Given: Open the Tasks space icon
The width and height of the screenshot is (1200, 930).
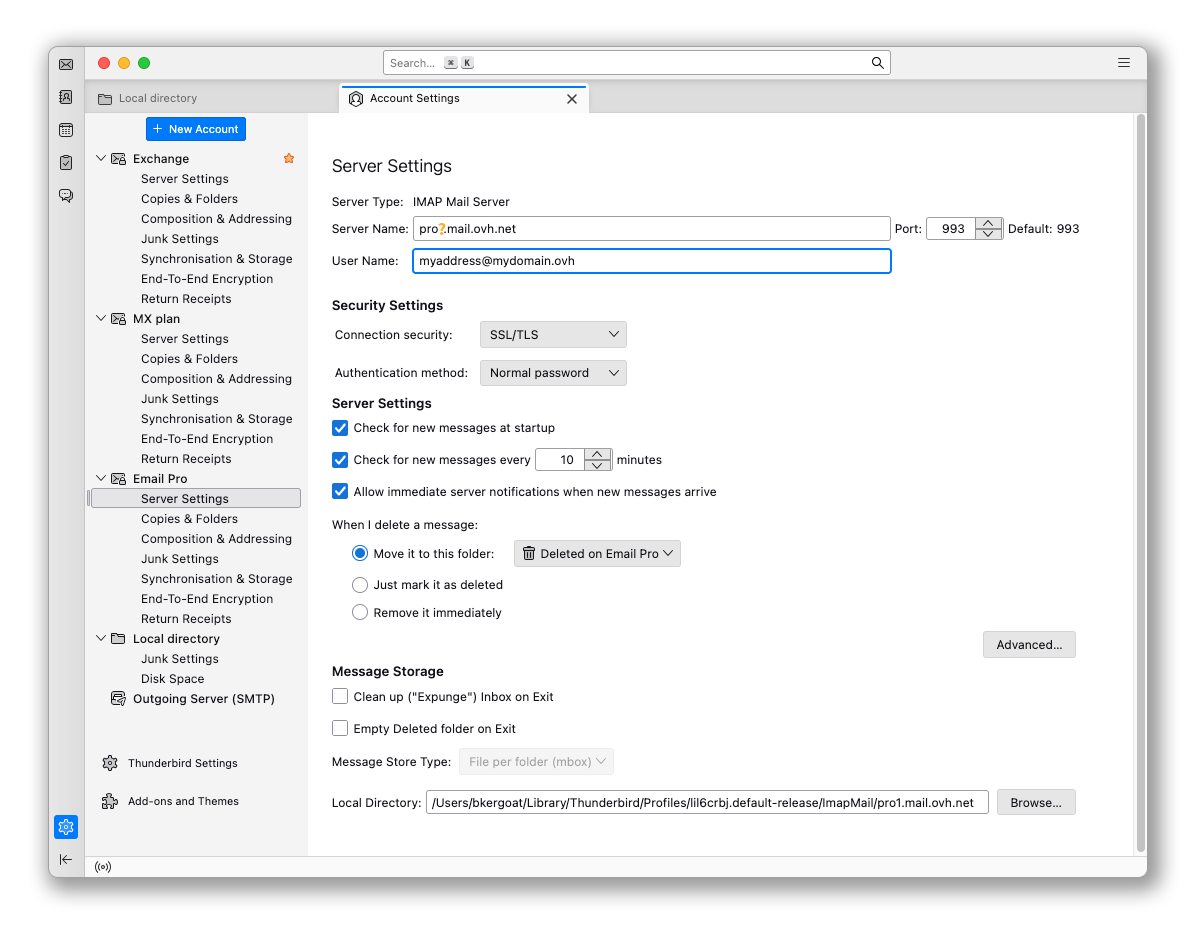Looking at the screenshot, I should tap(66, 162).
